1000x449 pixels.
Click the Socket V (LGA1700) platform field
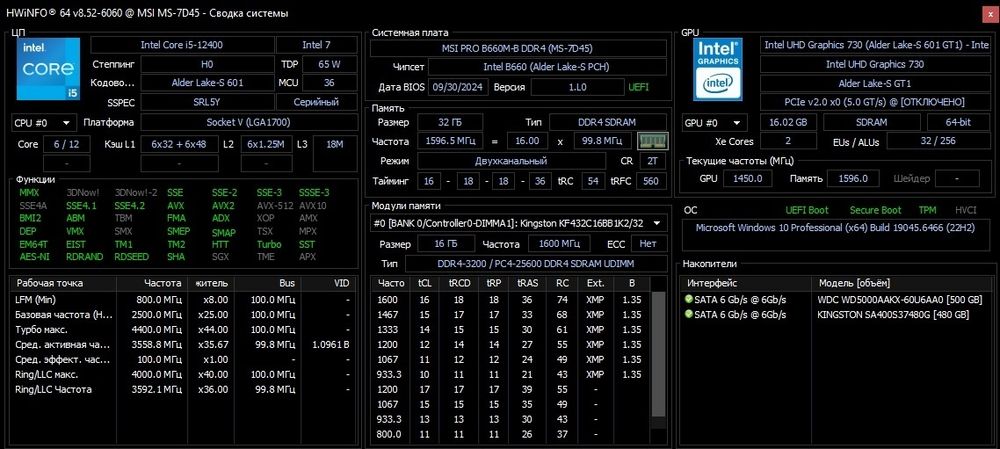coord(249,122)
